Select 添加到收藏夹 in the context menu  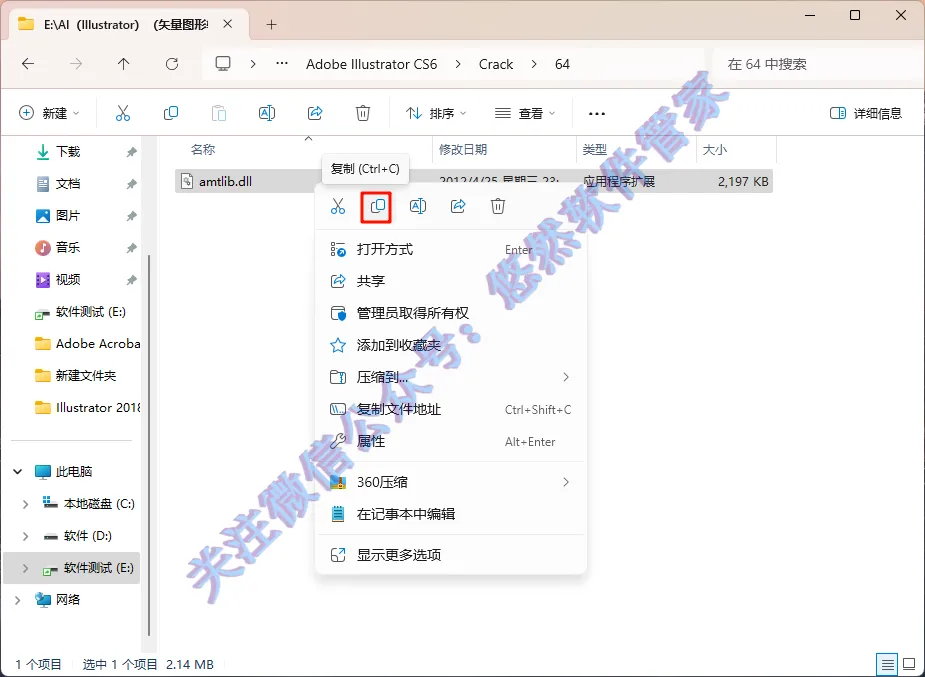tap(451, 345)
